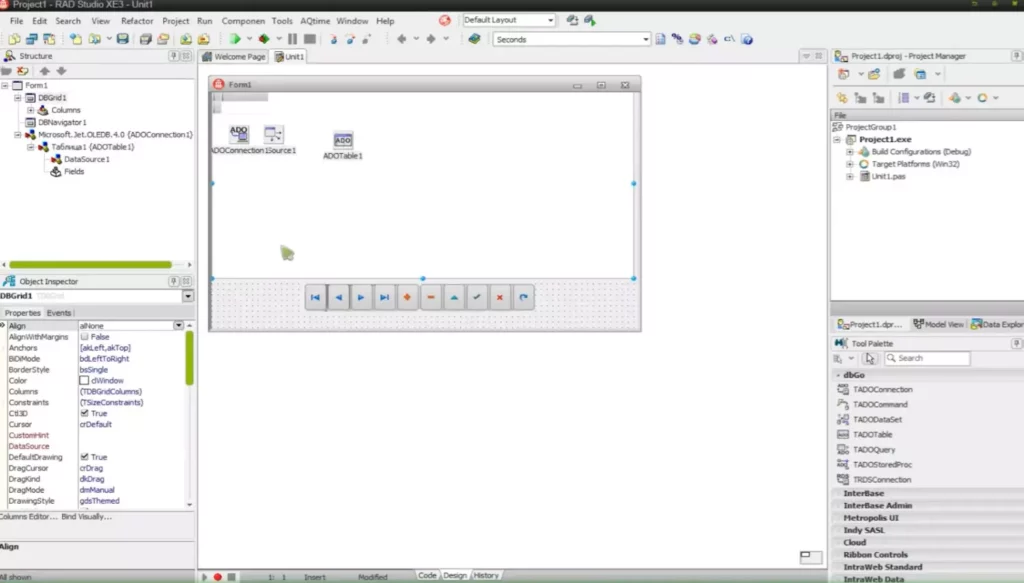Select the ADOConnection1 component on Form1
The width and height of the screenshot is (1024, 583).
pos(239,134)
